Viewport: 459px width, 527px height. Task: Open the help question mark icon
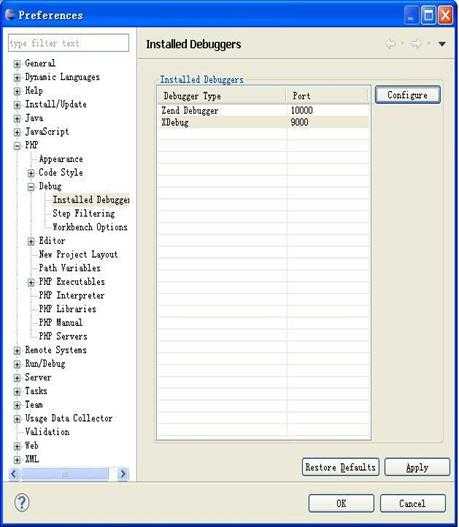(x=22, y=503)
